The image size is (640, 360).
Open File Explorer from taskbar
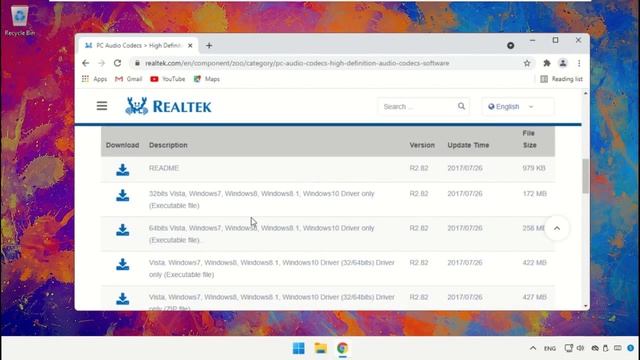(x=321, y=348)
